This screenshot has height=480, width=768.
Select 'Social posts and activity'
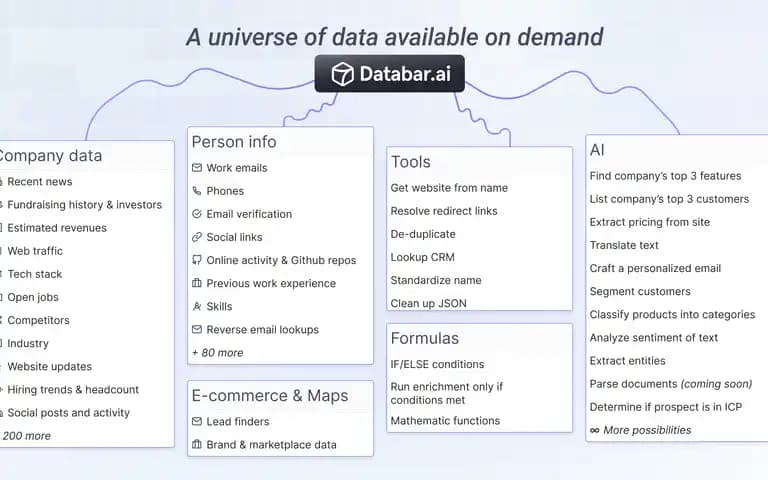click(68, 413)
